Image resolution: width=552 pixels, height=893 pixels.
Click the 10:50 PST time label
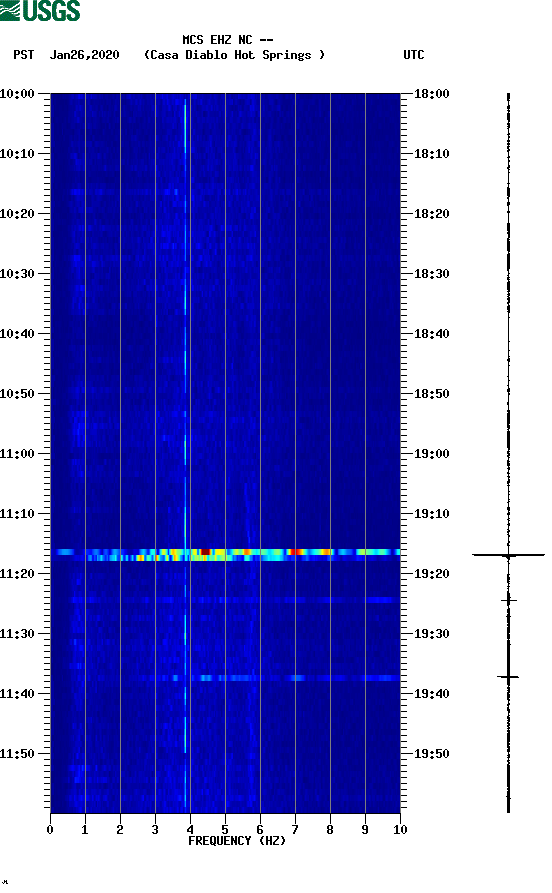point(17,394)
